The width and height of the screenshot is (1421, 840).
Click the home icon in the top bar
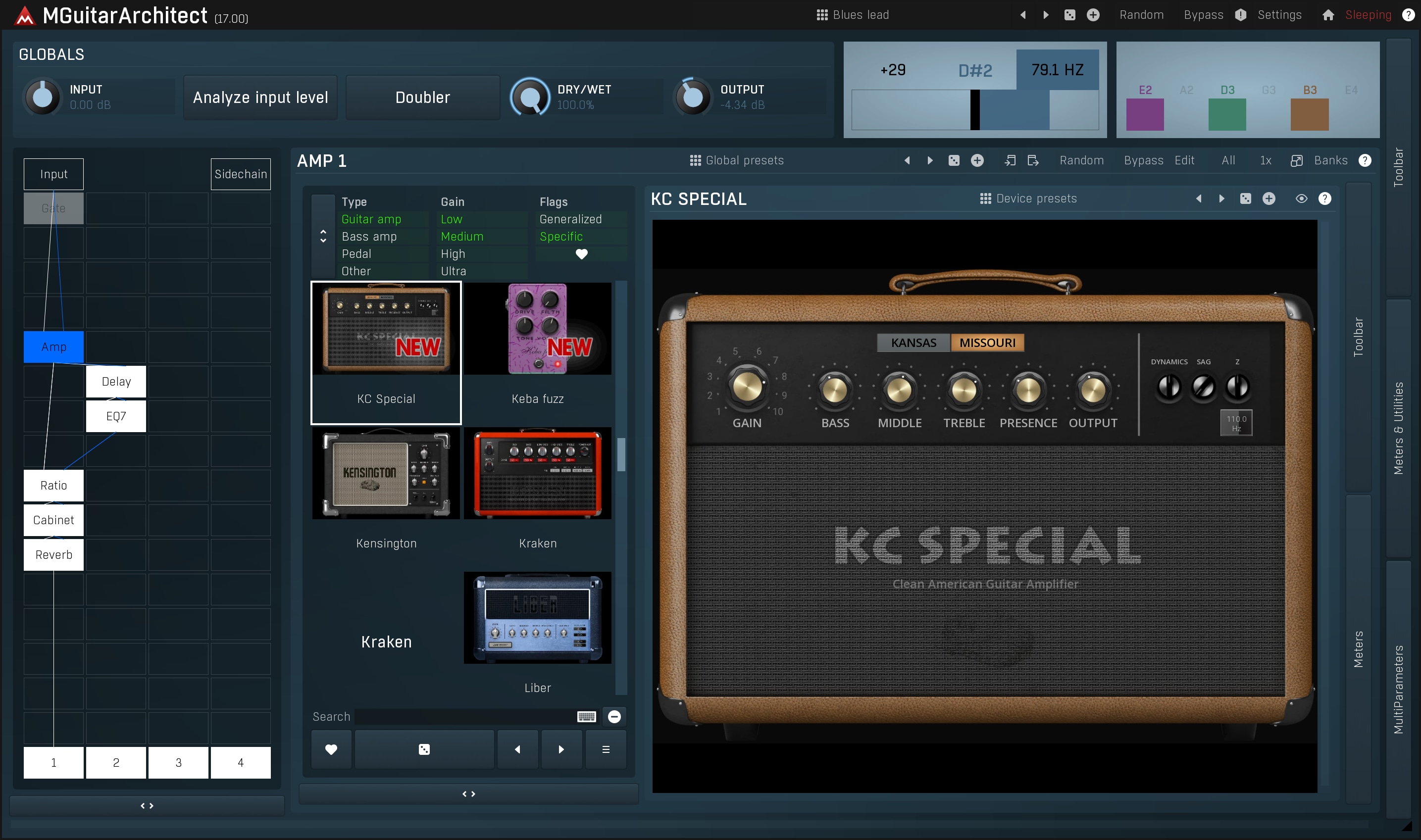pos(1327,15)
